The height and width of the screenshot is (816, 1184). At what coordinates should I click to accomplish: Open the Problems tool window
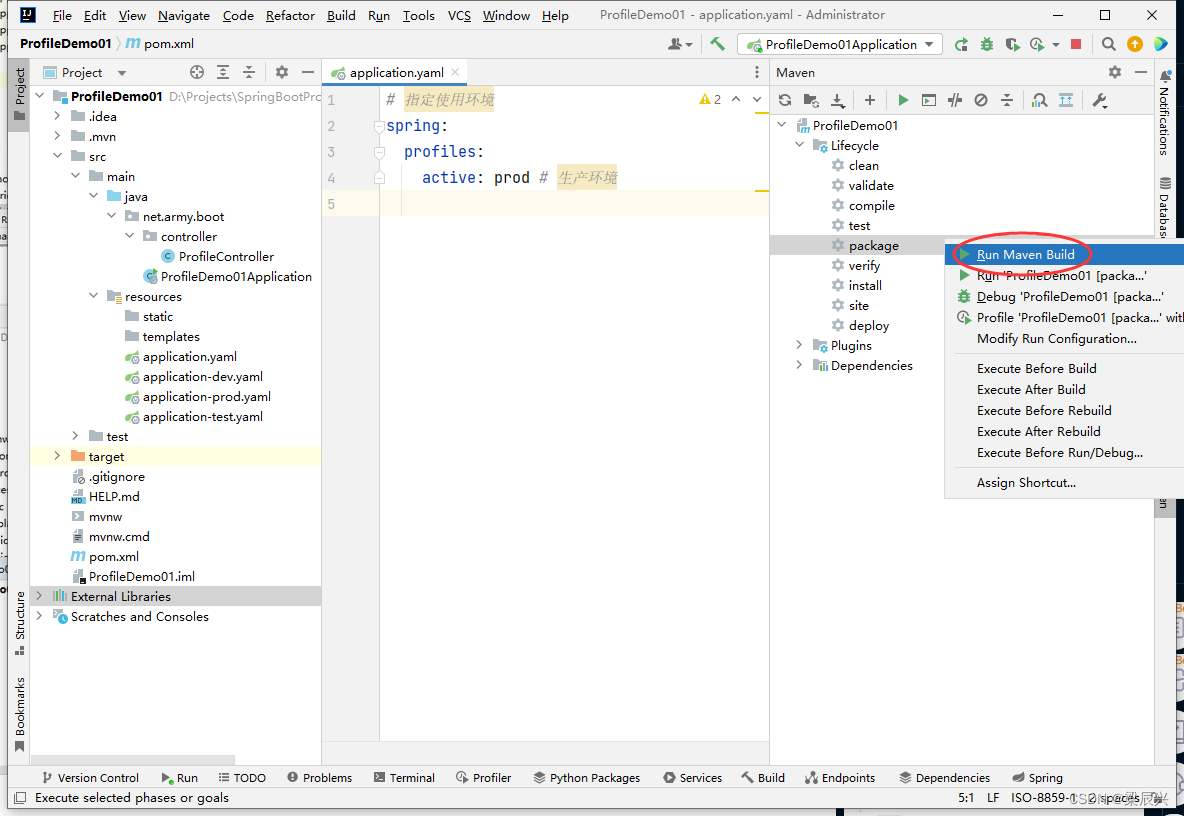319,778
